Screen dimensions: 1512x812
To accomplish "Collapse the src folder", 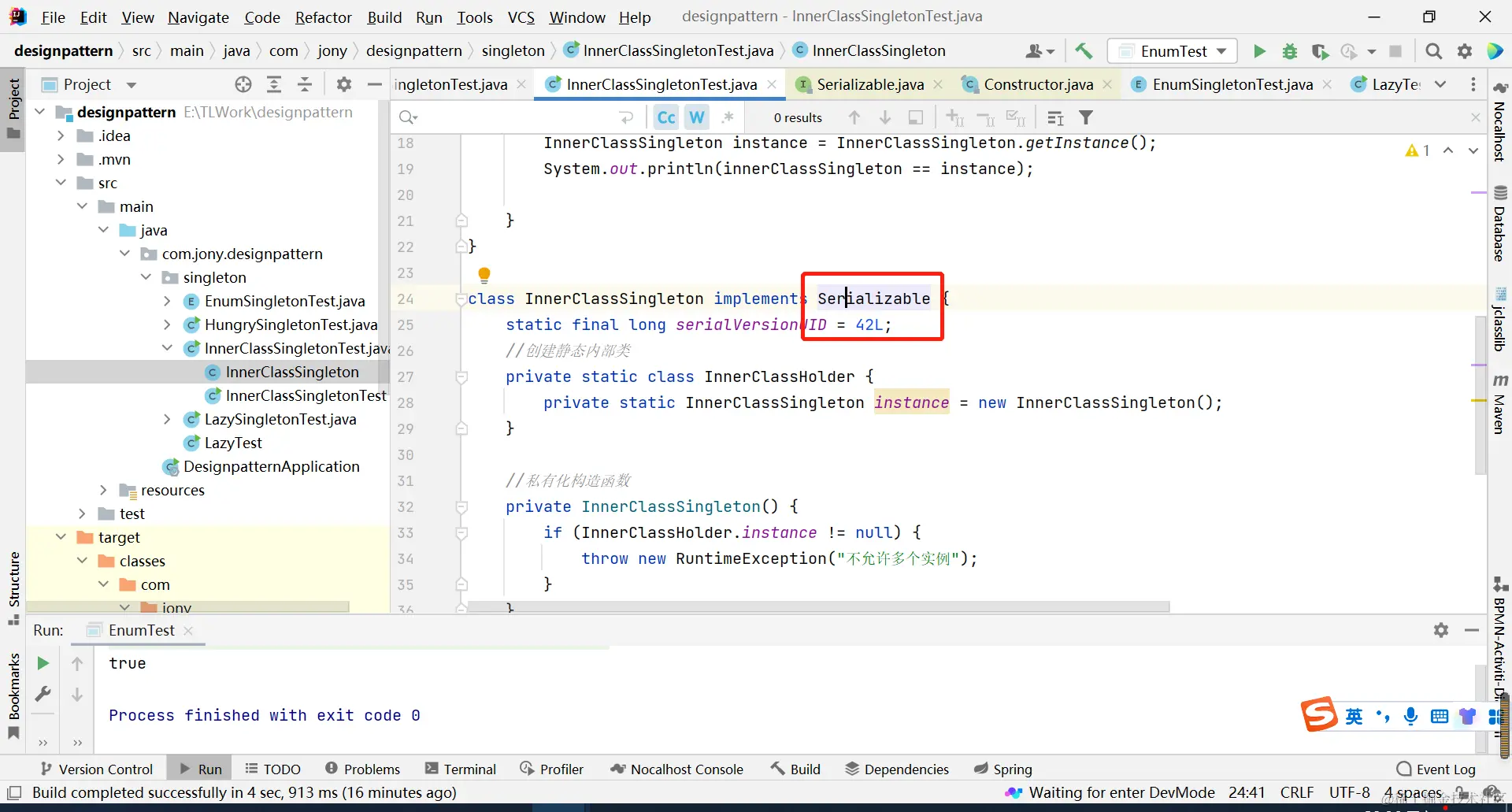I will [61, 183].
